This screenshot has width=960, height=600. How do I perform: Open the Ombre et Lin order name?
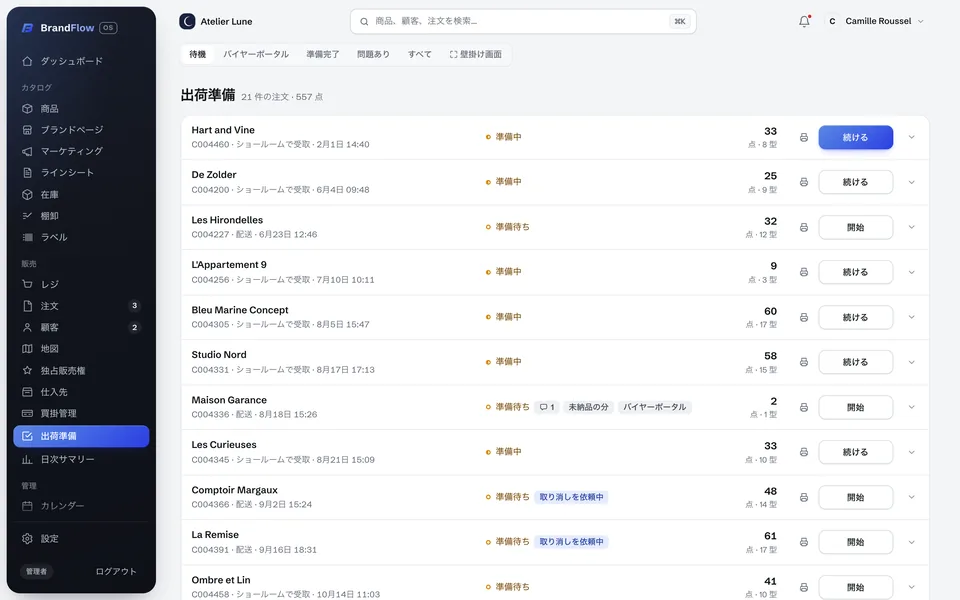220,580
